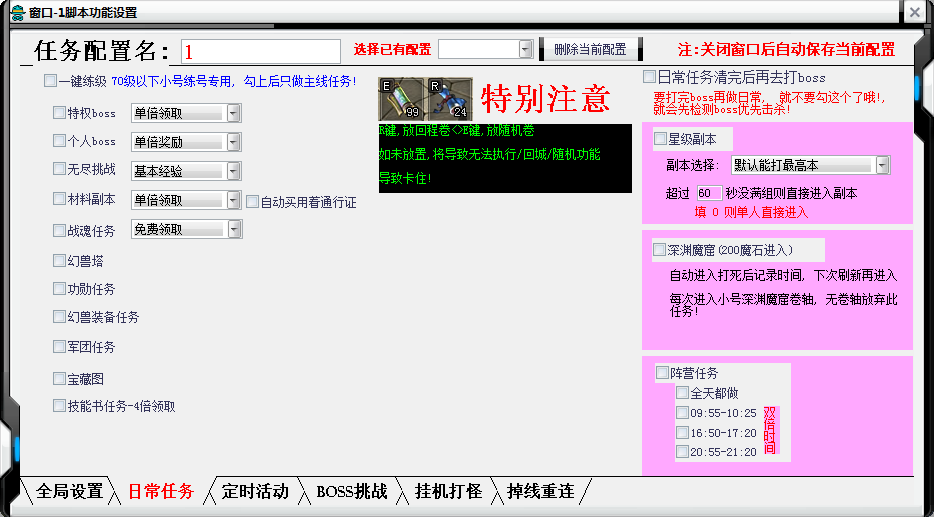This screenshot has width=934, height=517.
Task: Click the 任务配置名 input field
Action: pos(261,52)
